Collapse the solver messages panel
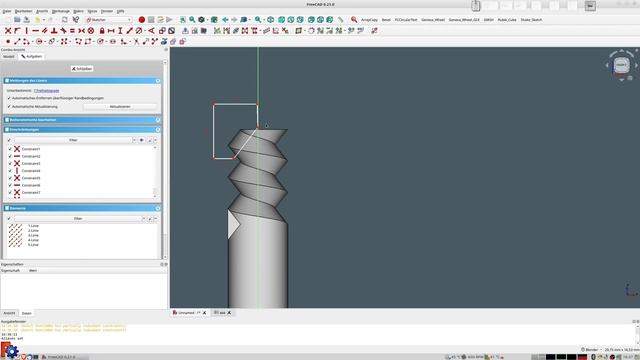640x360 pixels. click(158, 81)
